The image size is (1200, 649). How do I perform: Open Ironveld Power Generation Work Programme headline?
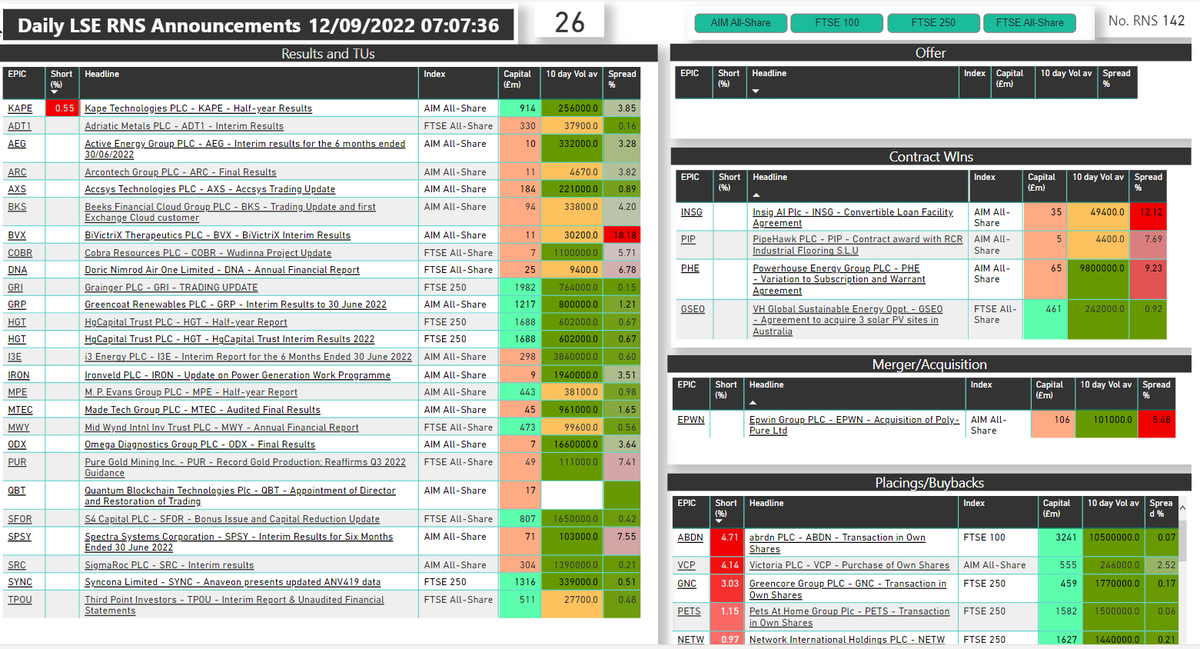[237, 375]
